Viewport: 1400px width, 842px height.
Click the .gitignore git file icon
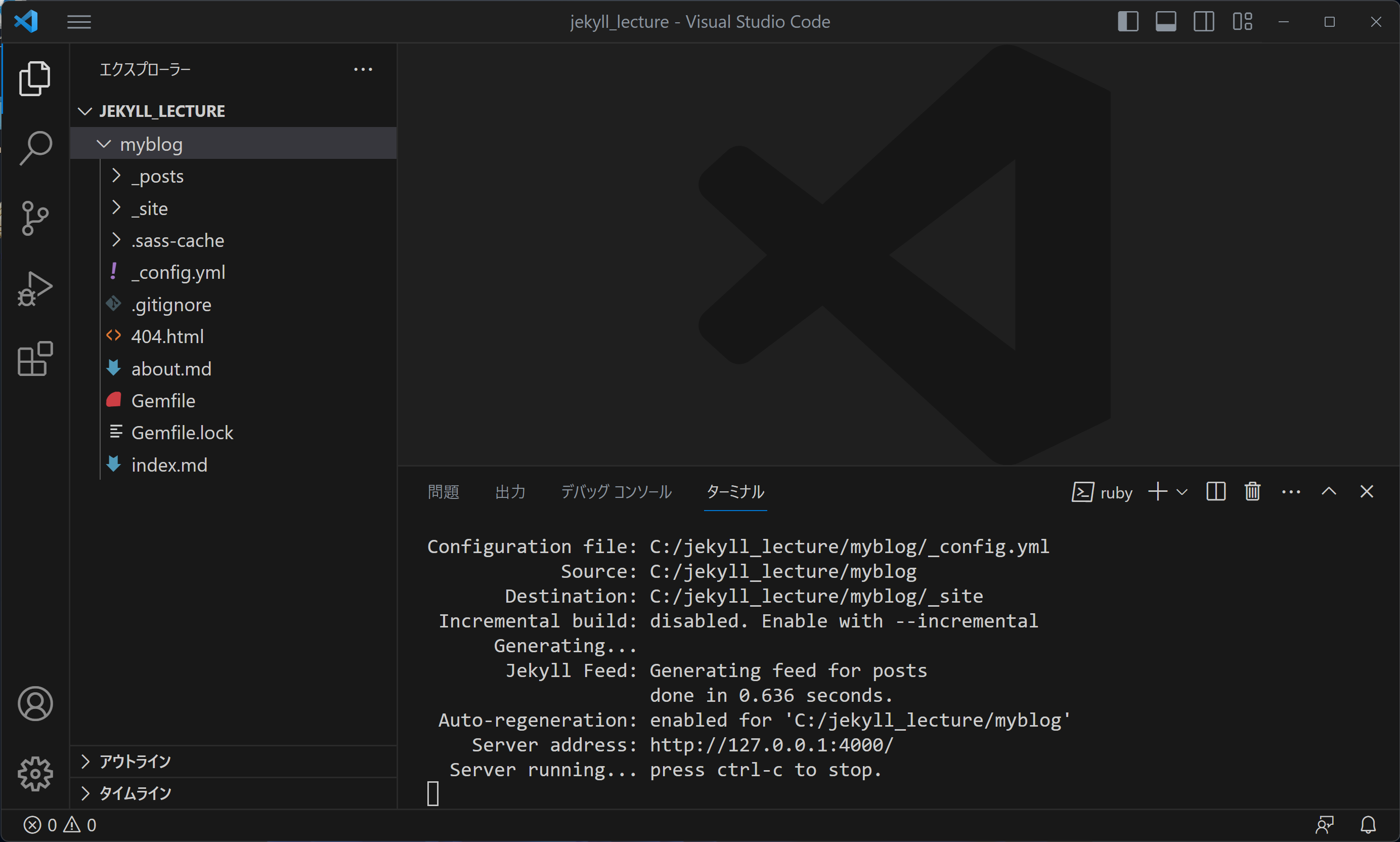click(x=113, y=304)
